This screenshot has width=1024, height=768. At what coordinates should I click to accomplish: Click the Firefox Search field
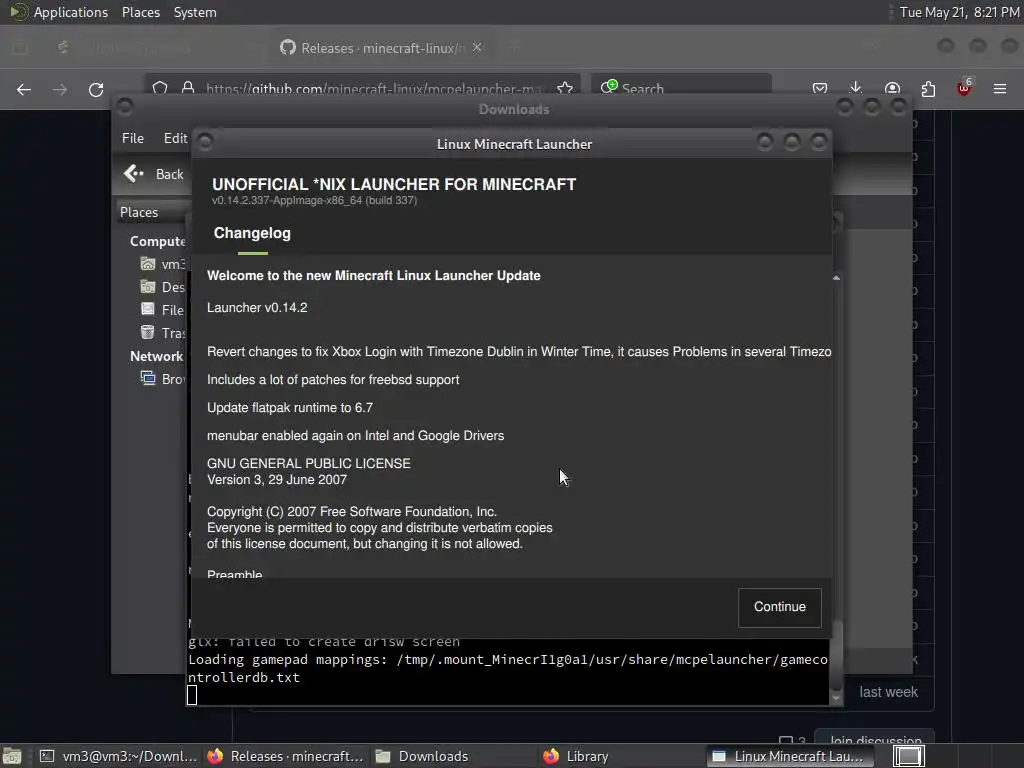tap(681, 88)
